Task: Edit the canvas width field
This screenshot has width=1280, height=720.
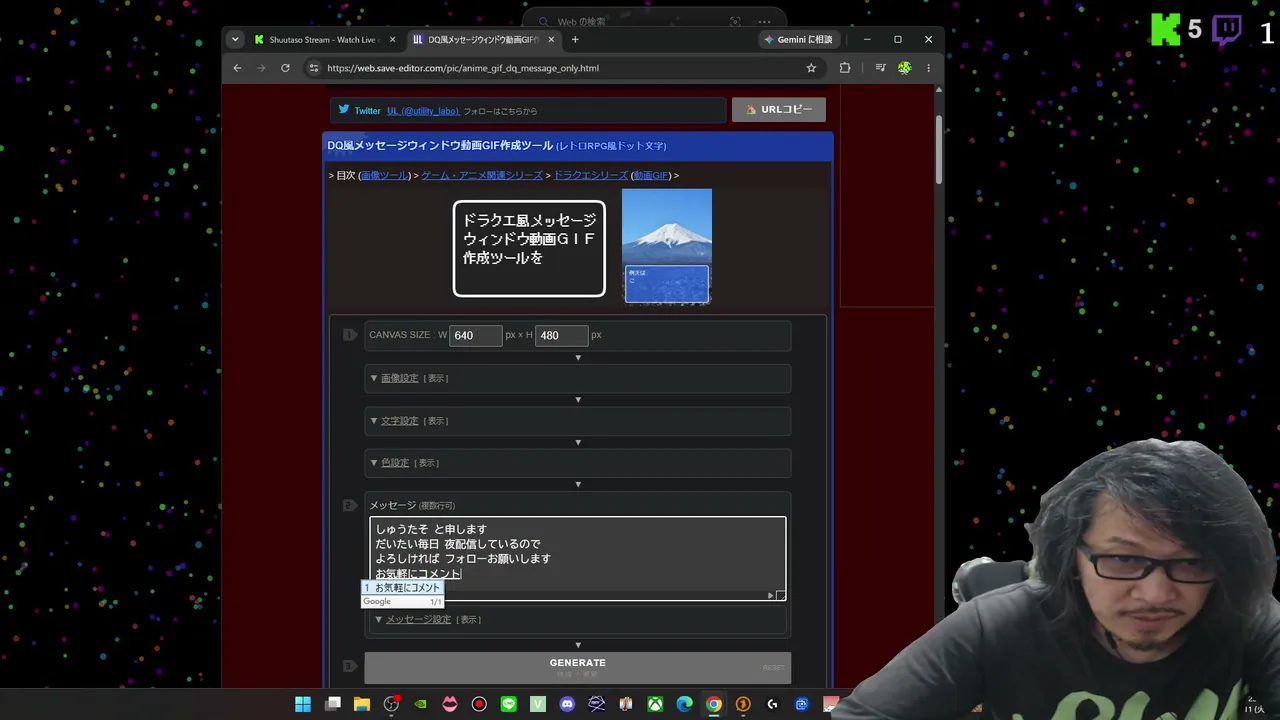Action: click(x=475, y=336)
